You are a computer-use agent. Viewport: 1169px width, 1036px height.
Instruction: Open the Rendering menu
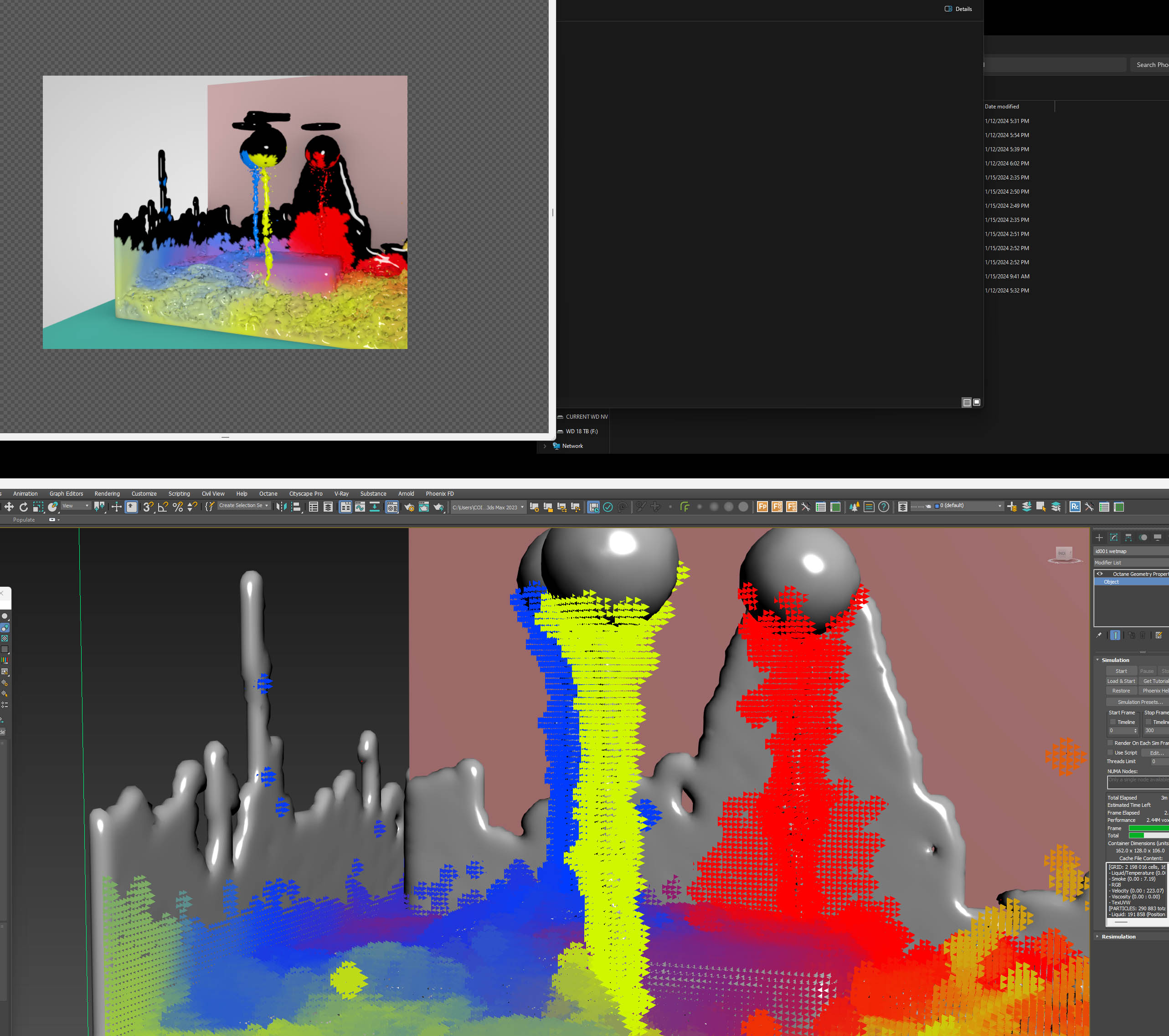click(x=107, y=493)
